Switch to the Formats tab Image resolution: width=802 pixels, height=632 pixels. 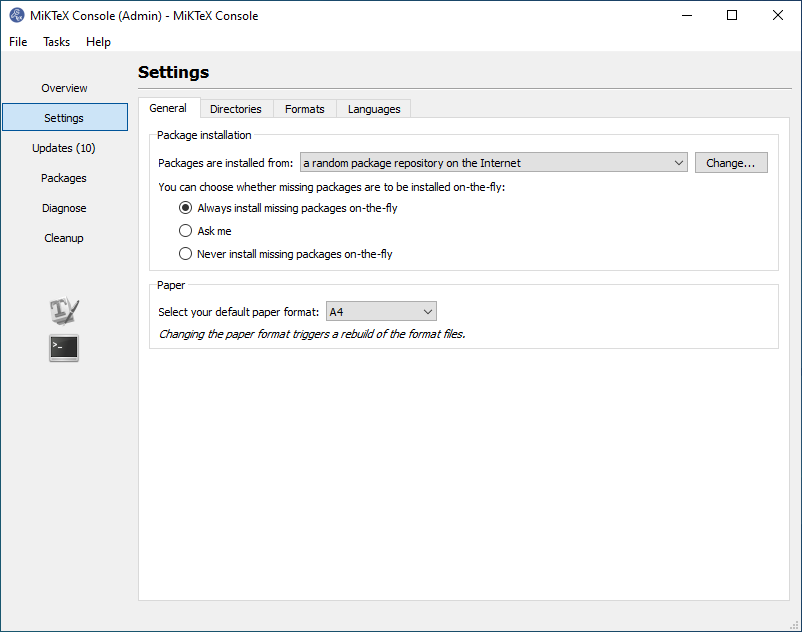tap(304, 109)
